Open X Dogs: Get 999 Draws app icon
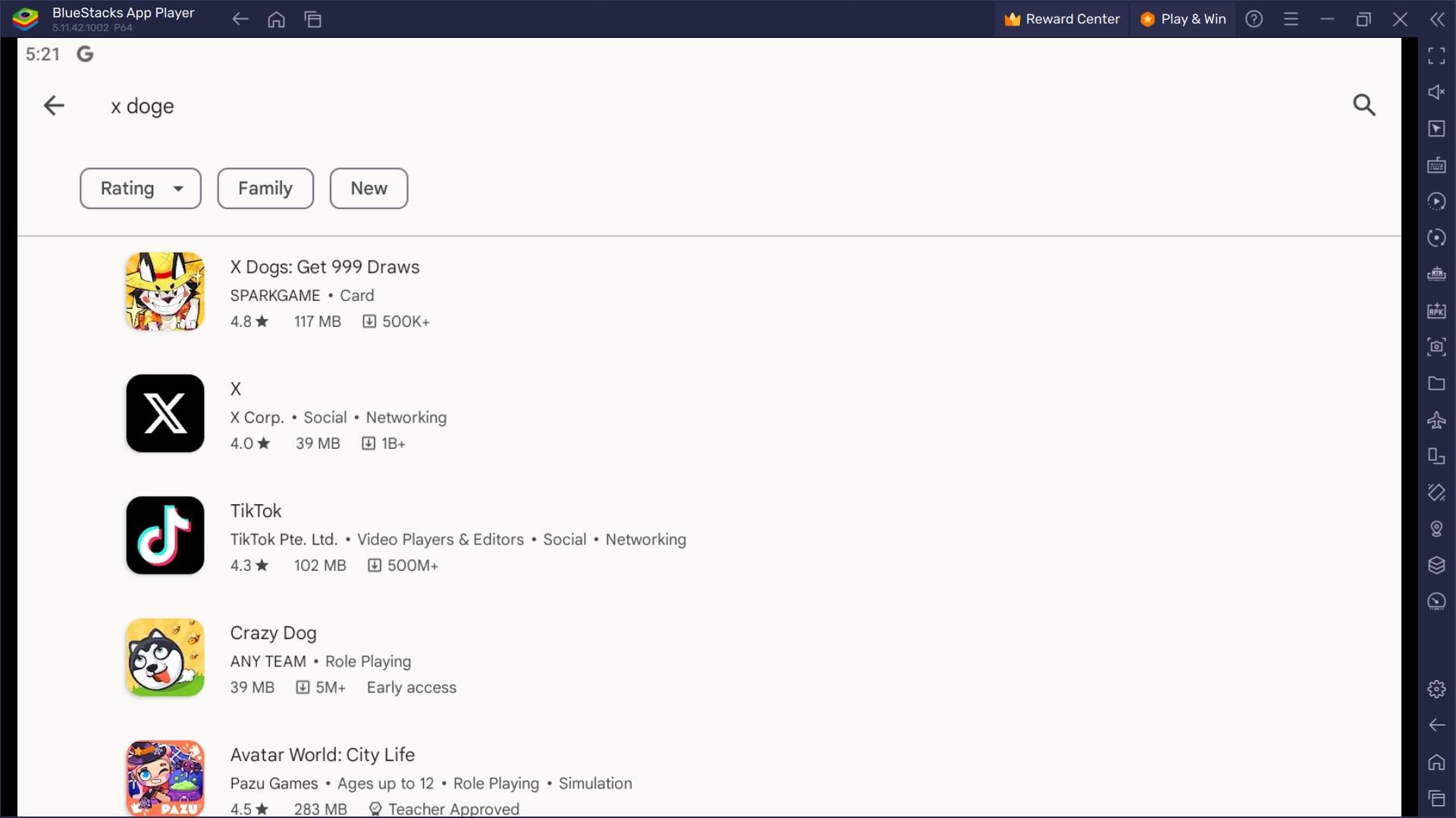The height and width of the screenshot is (818, 1456). pyautogui.click(x=165, y=292)
